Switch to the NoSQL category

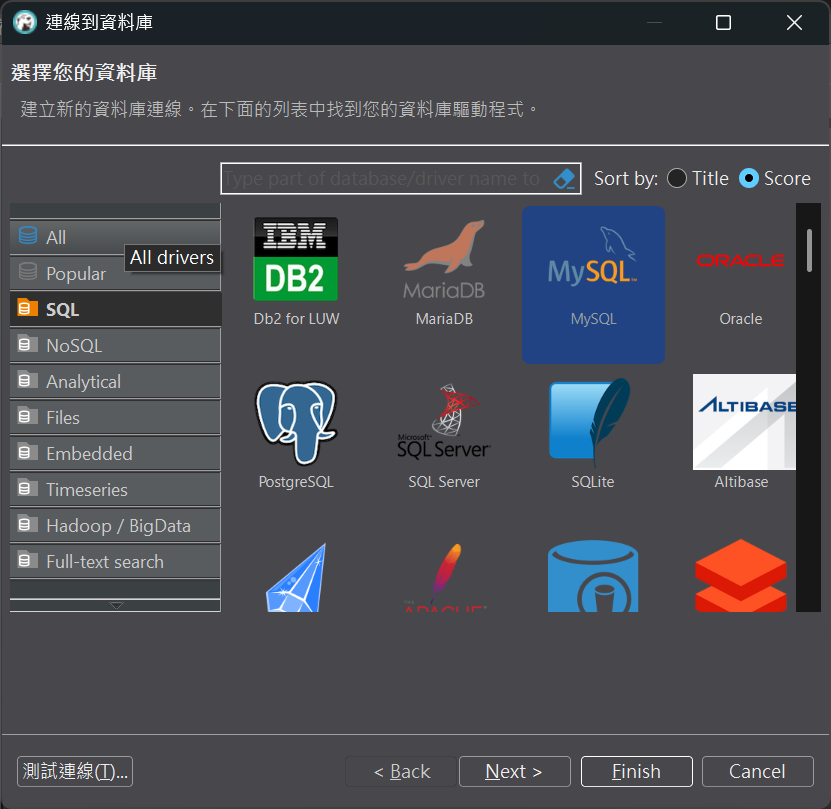point(115,345)
